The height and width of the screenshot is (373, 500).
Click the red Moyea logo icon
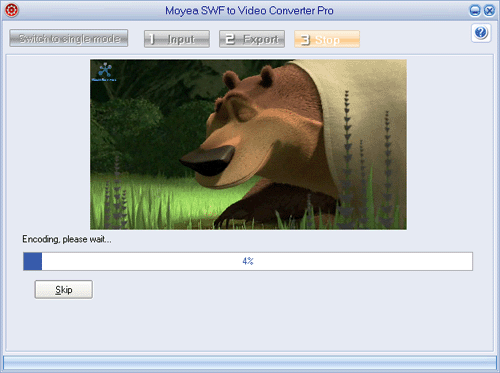coord(12,10)
